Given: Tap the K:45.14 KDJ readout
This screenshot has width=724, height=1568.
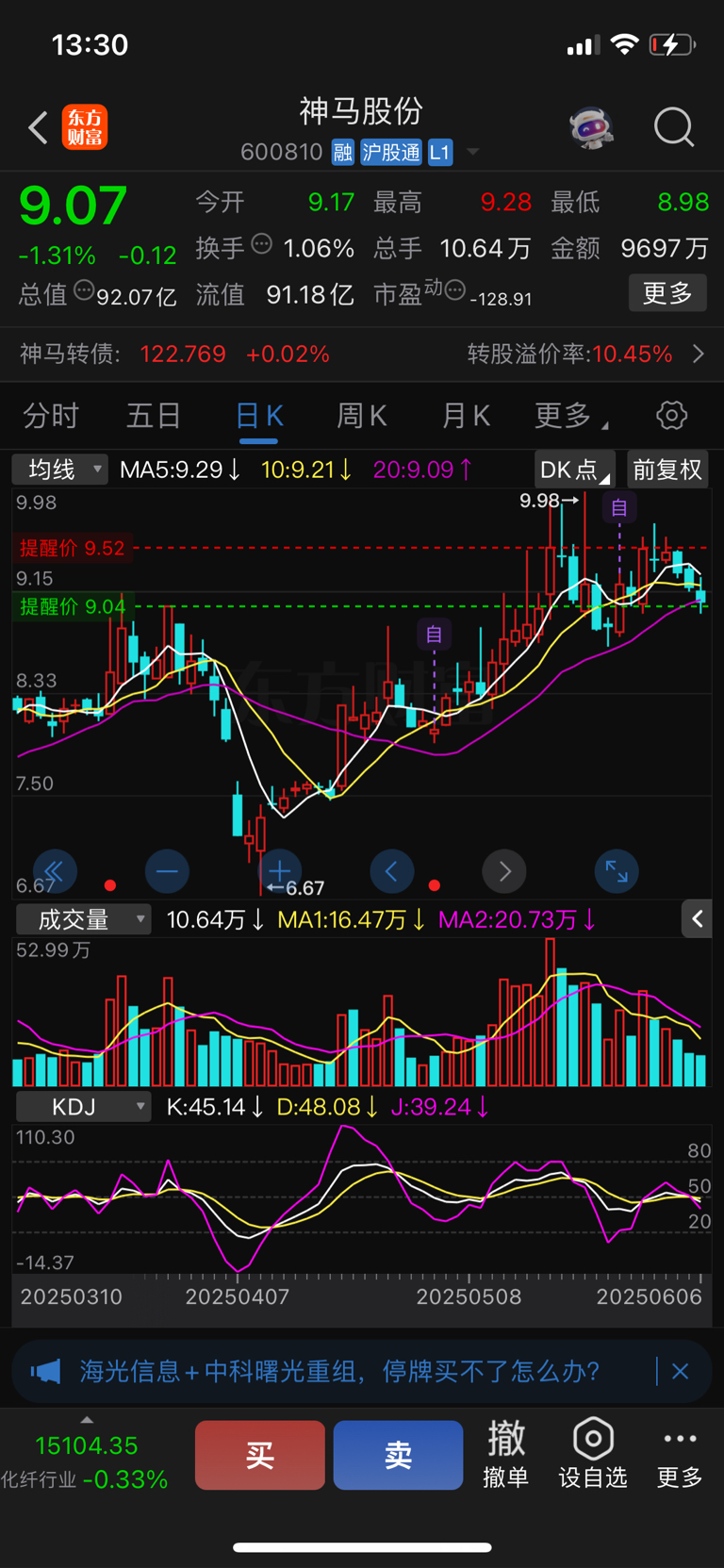Looking at the screenshot, I should 214,1106.
